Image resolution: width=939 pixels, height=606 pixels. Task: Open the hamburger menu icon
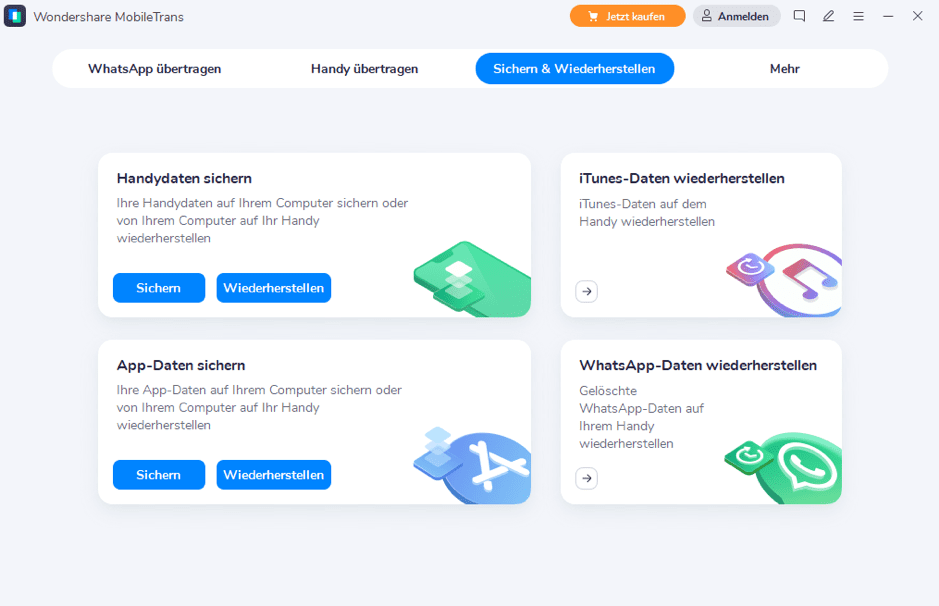[858, 16]
